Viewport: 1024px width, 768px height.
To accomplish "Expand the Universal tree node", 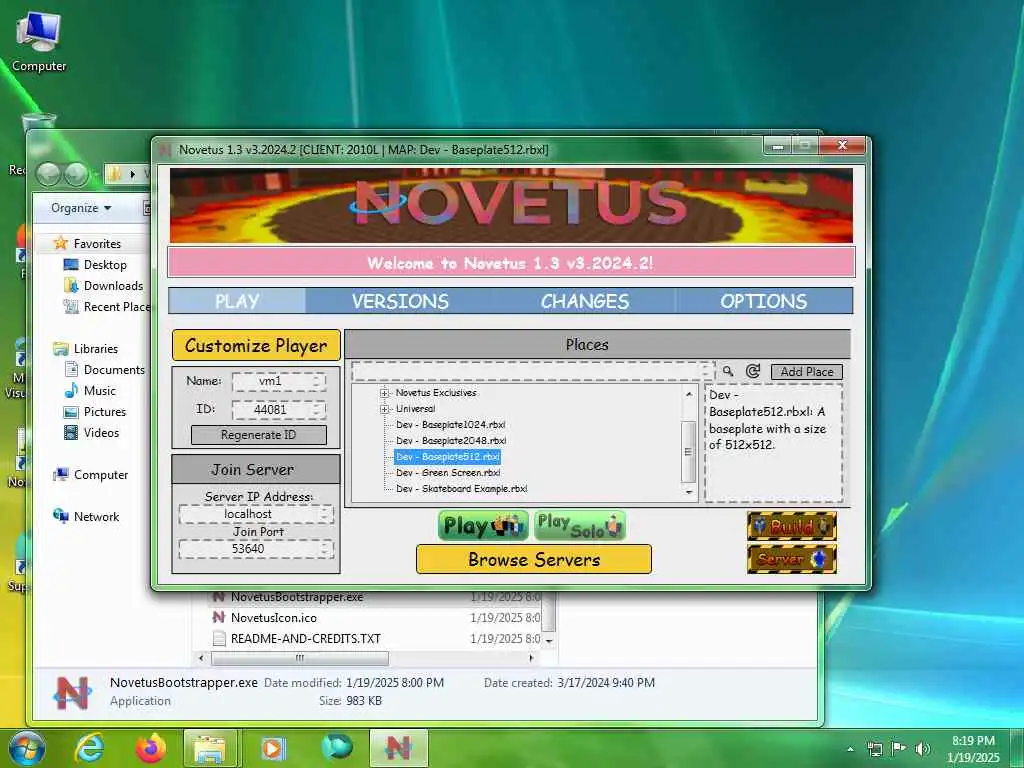I will pos(385,409).
